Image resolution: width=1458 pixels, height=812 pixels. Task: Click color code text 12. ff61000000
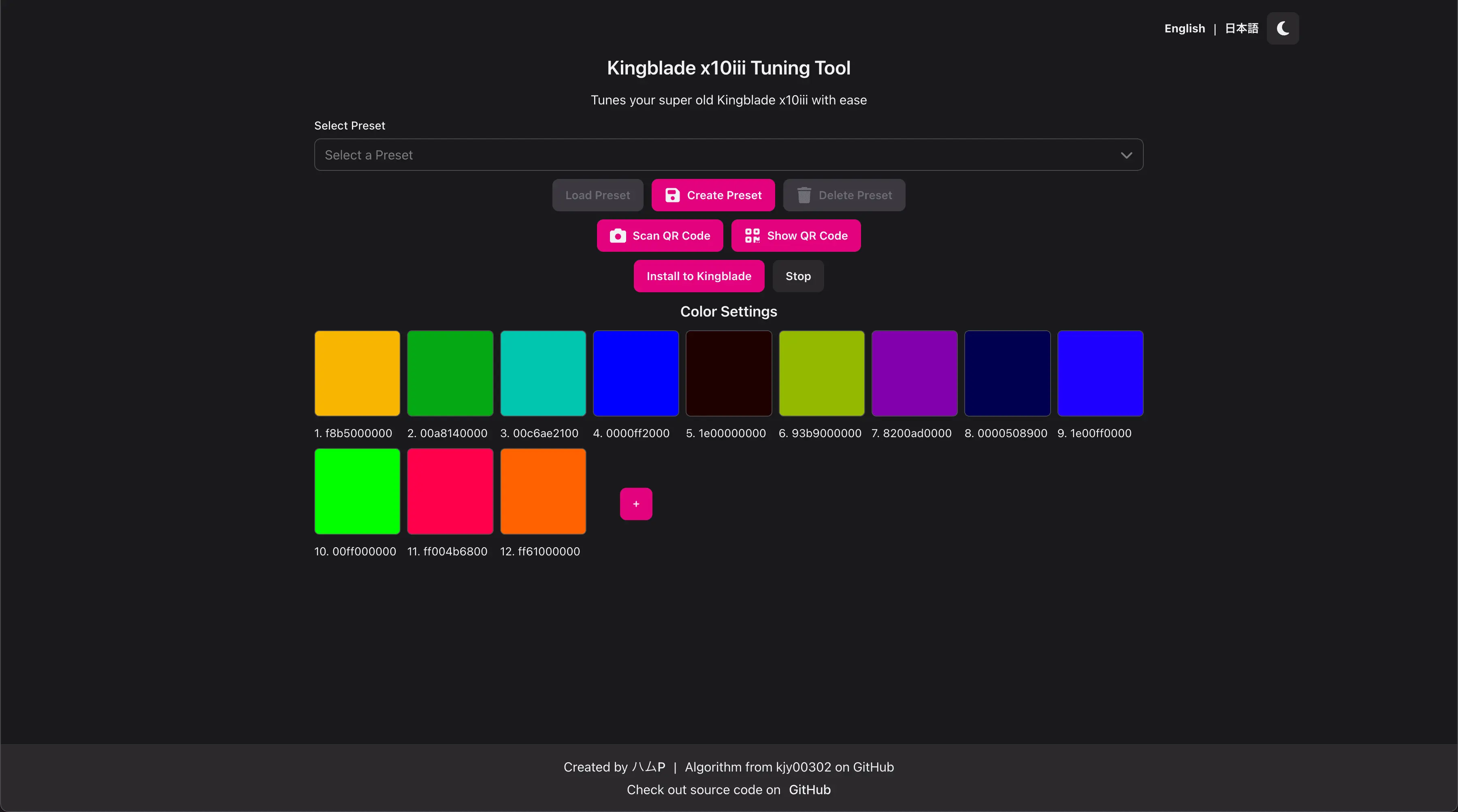click(x=540, y=552)
